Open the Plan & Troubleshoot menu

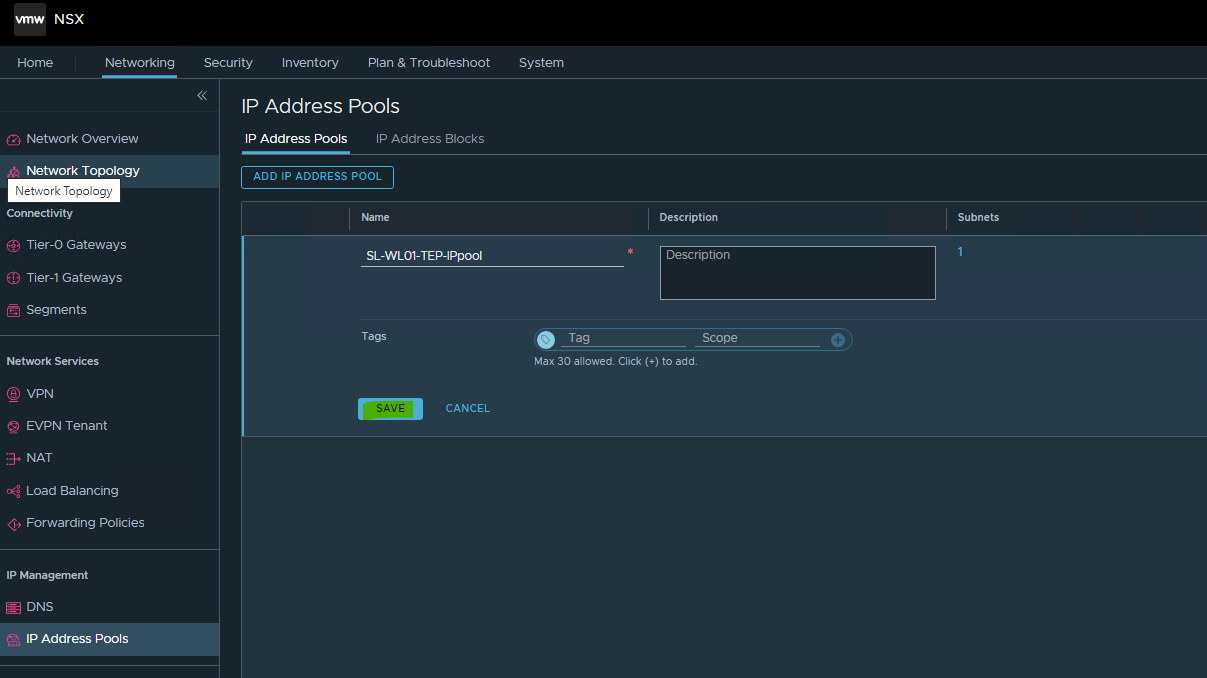click(x=429, y=63)
